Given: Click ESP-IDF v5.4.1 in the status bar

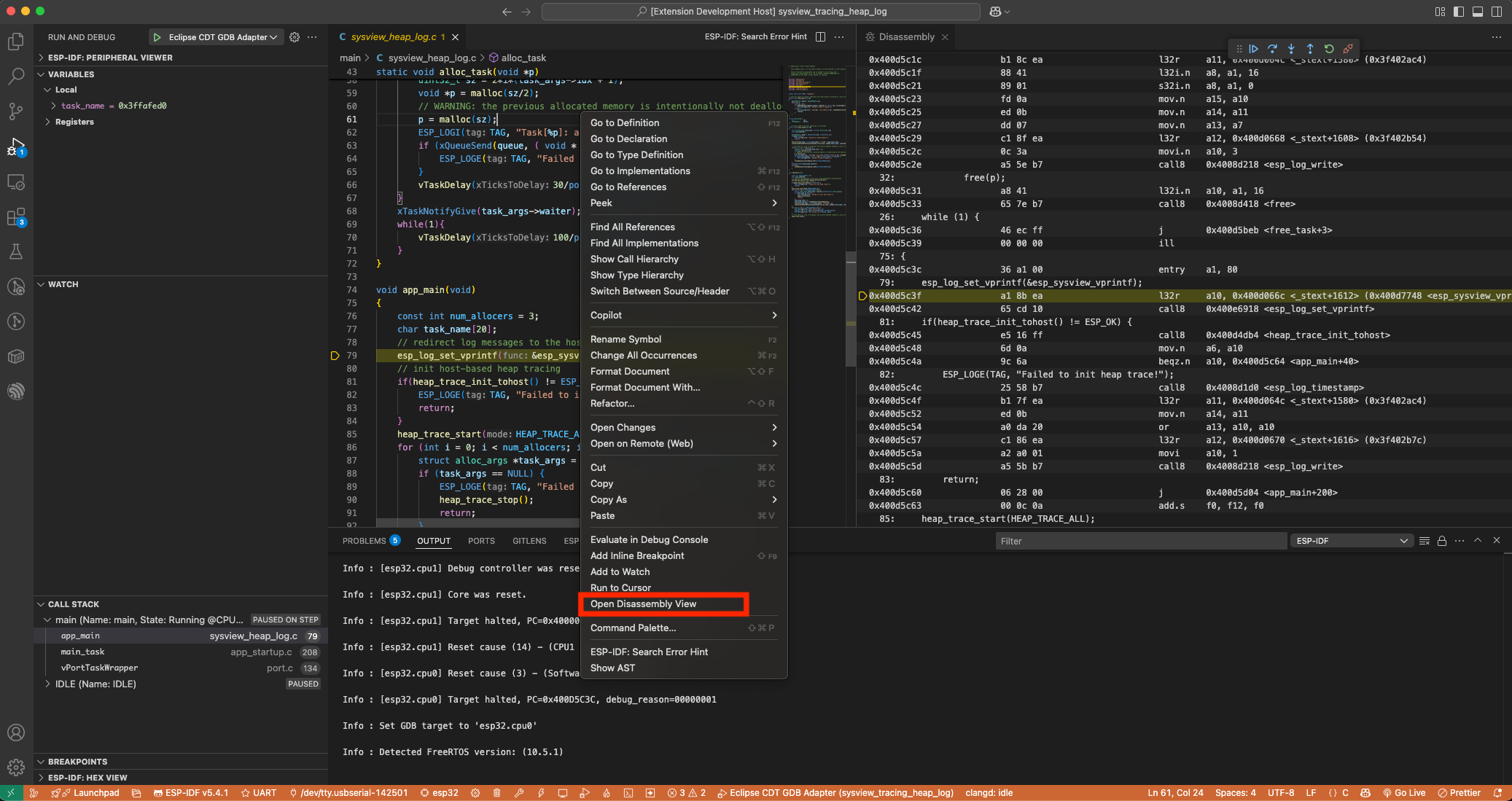Looking at the screenshot, I should 191,793.
